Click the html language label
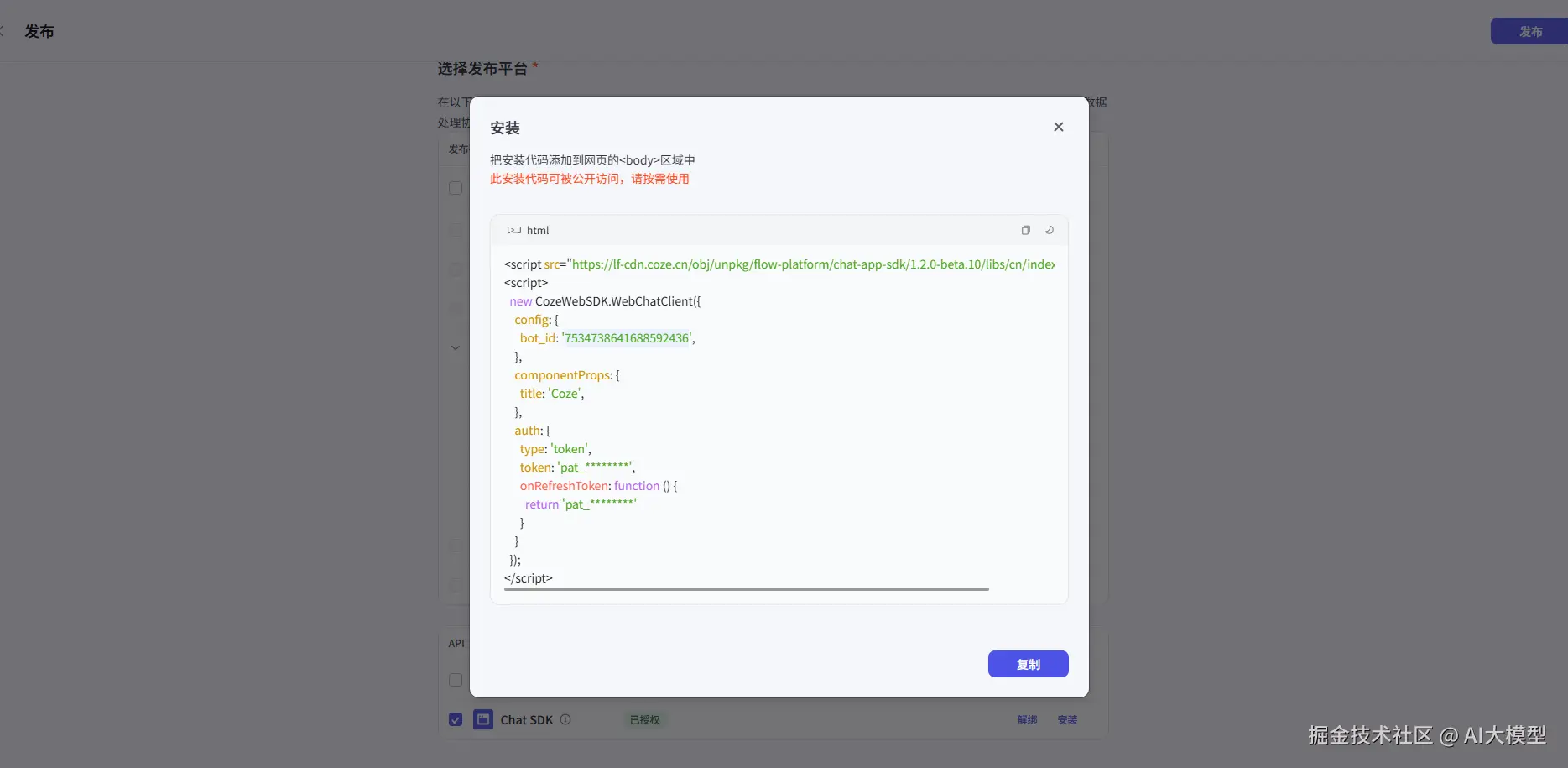This screenshot has width=1568, height=768. tap(538, 230)
